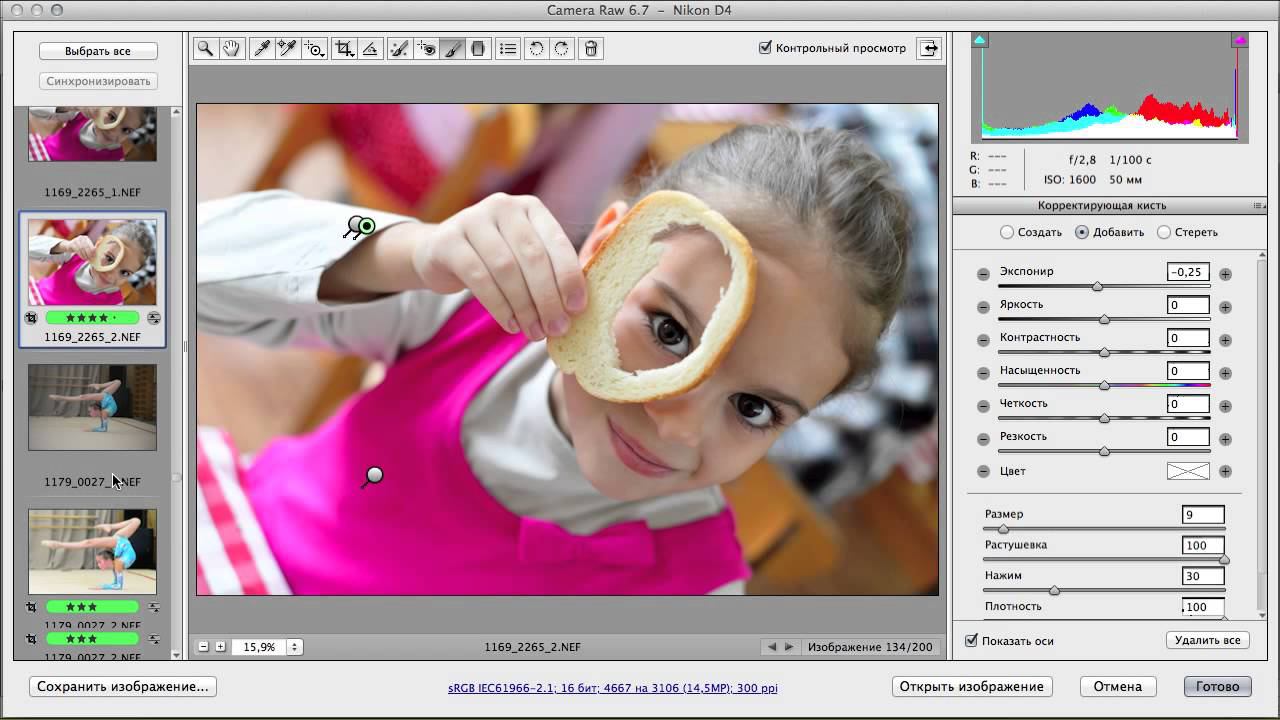Select the Zoom magnifier tool

tap(205, 48)
